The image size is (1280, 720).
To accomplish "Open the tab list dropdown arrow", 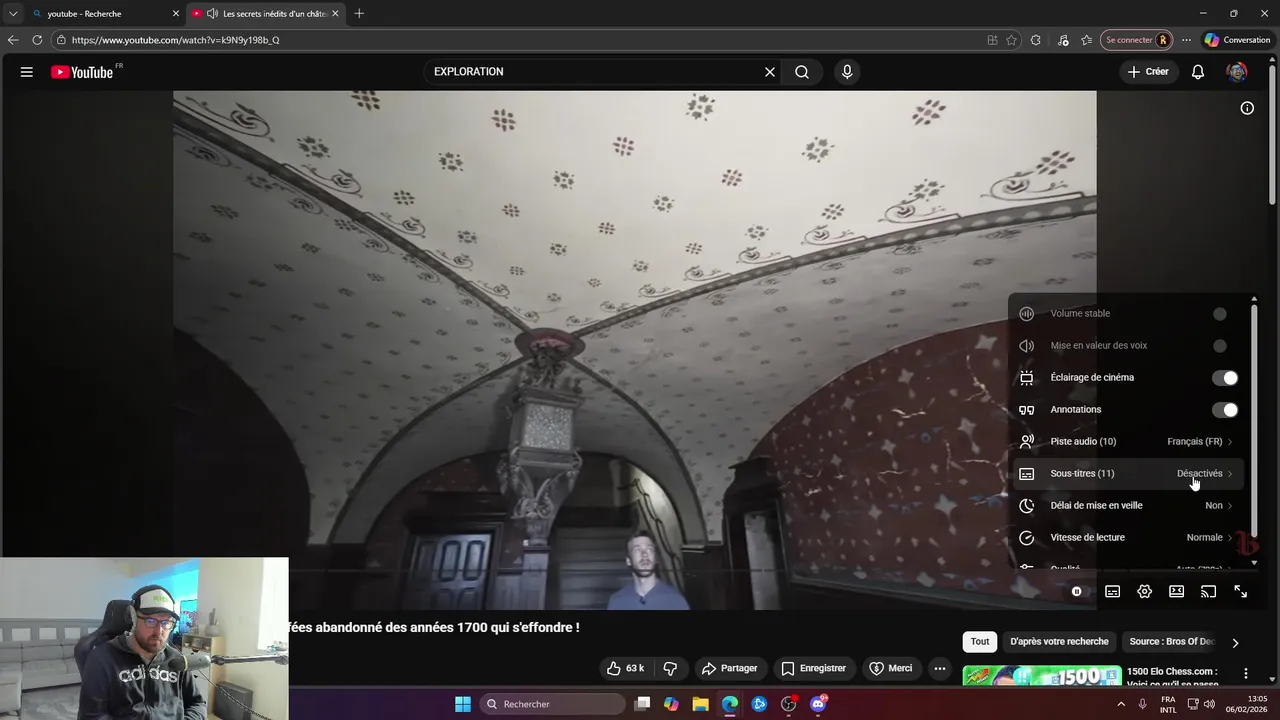I will [13, 14].
